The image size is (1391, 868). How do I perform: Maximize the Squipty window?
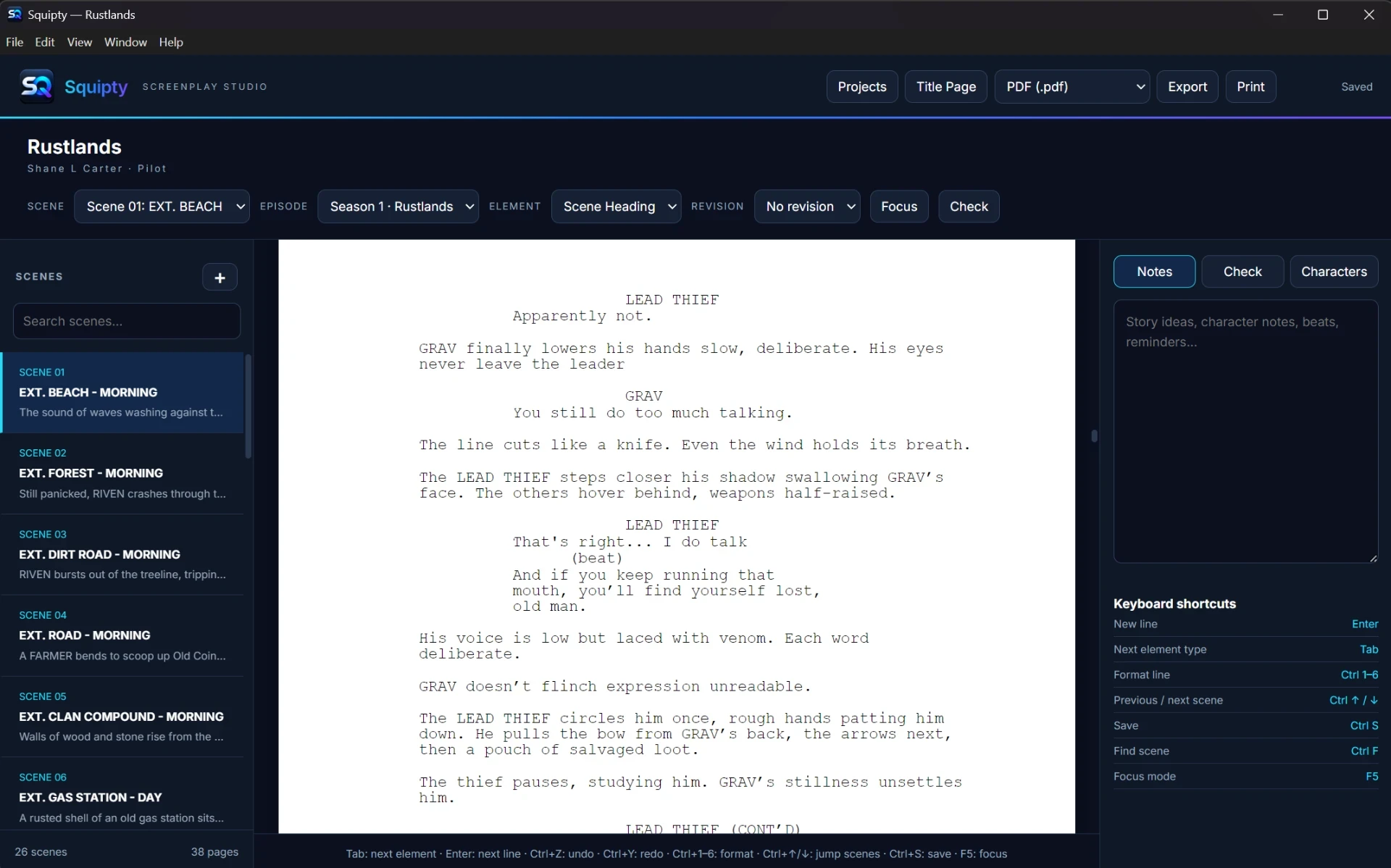pyautogui.click(x=1323, y=14)
